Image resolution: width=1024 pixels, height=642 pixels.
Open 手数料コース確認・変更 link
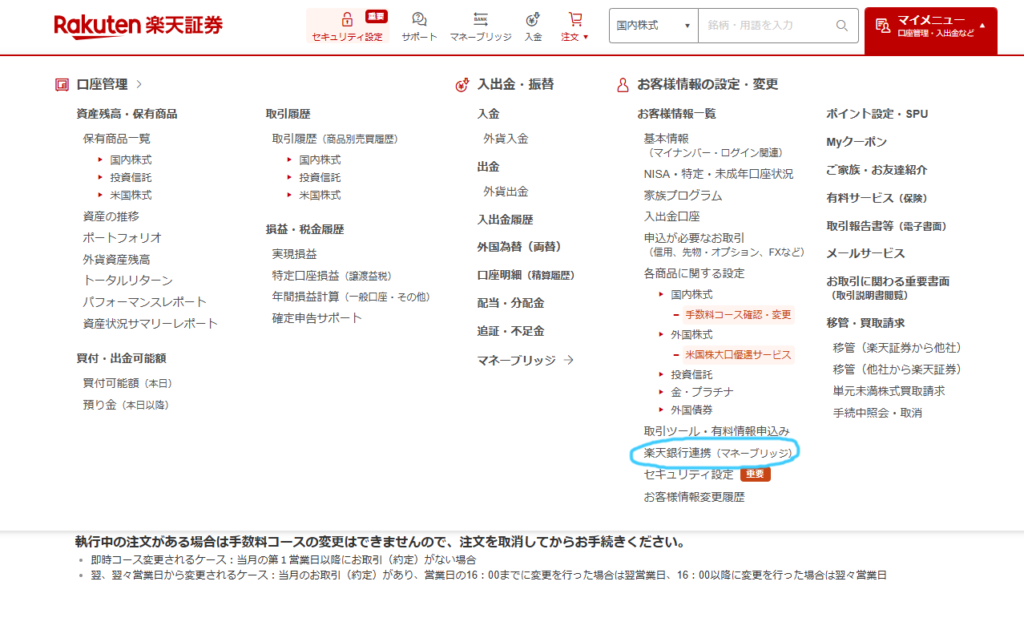point(738,314)
